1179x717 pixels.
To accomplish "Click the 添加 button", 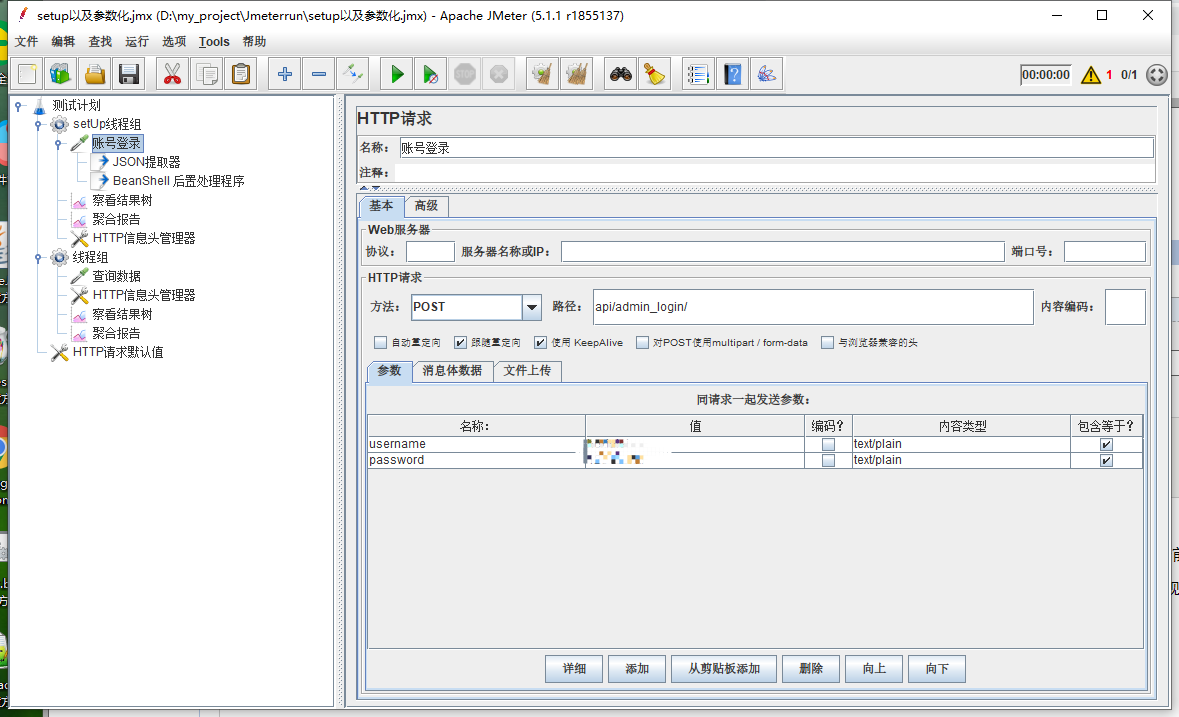I will coord(637,669).
